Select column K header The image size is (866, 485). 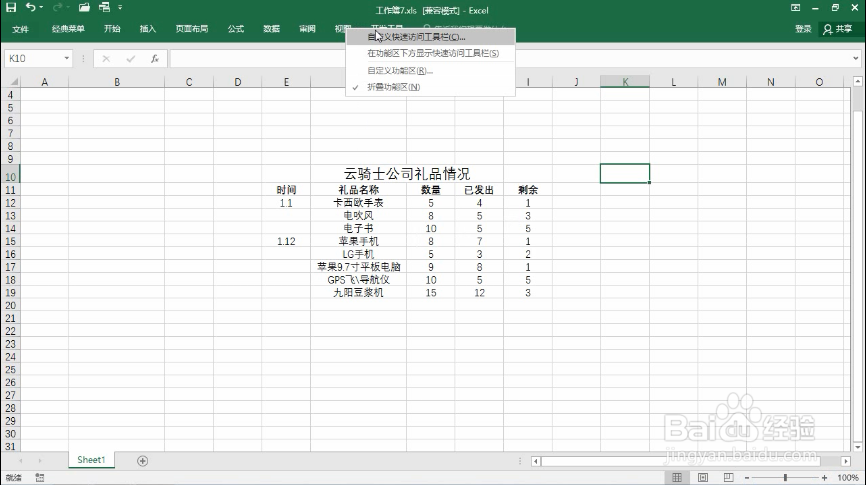click(x=625, y=82)
